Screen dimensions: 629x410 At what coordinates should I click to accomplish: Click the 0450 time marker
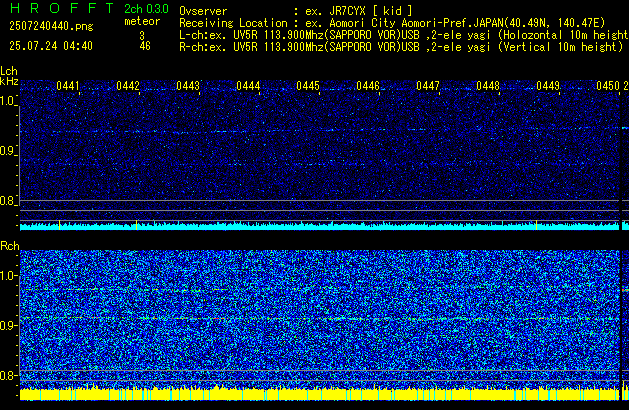pyautogui.click(x=608, y=86)
